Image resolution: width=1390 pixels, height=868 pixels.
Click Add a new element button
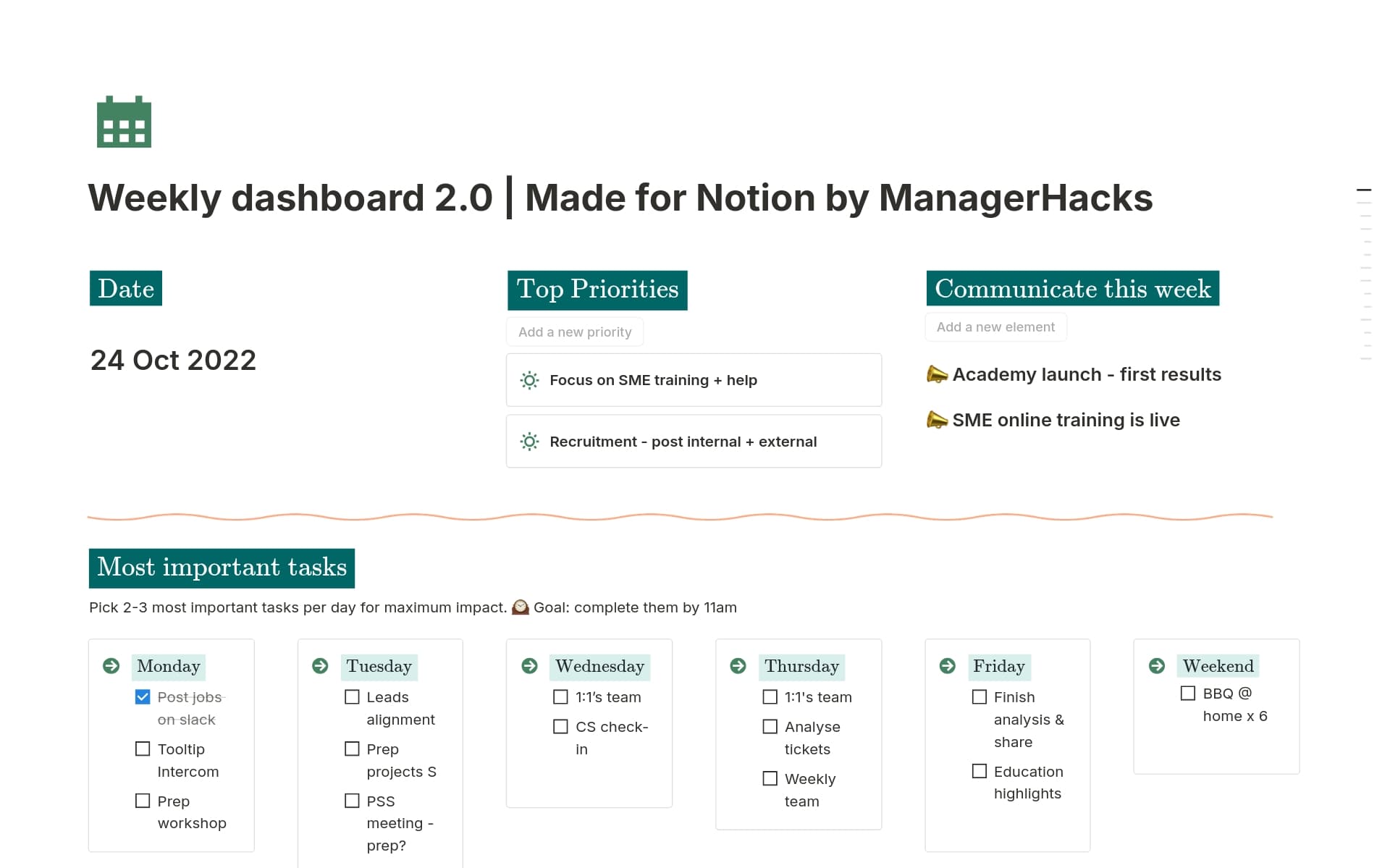(x=995, y=327)
